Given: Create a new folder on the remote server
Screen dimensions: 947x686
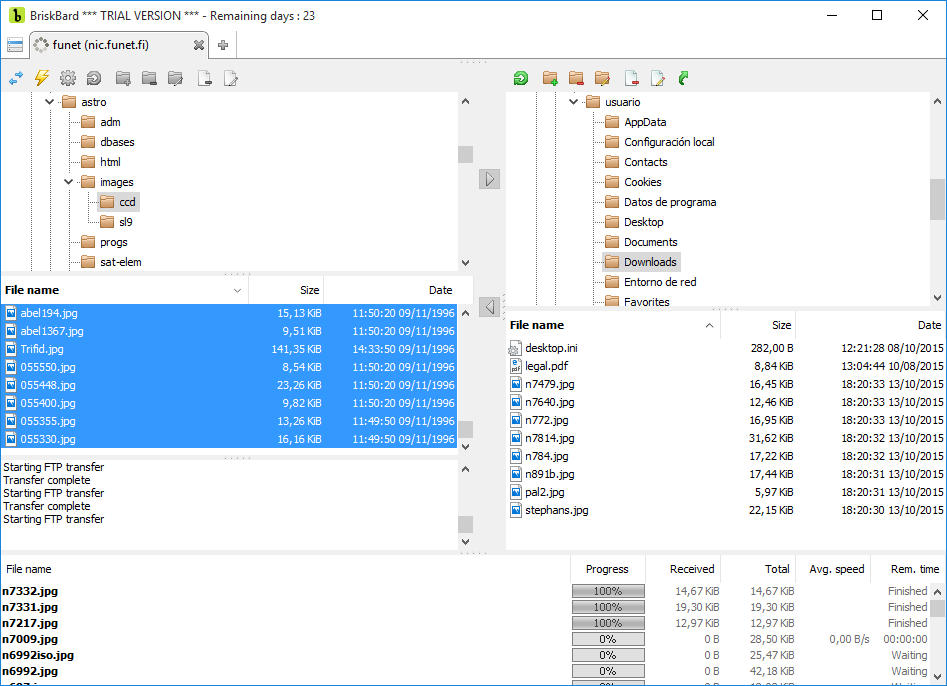Looking at the screenshot, I should point(123,78).
